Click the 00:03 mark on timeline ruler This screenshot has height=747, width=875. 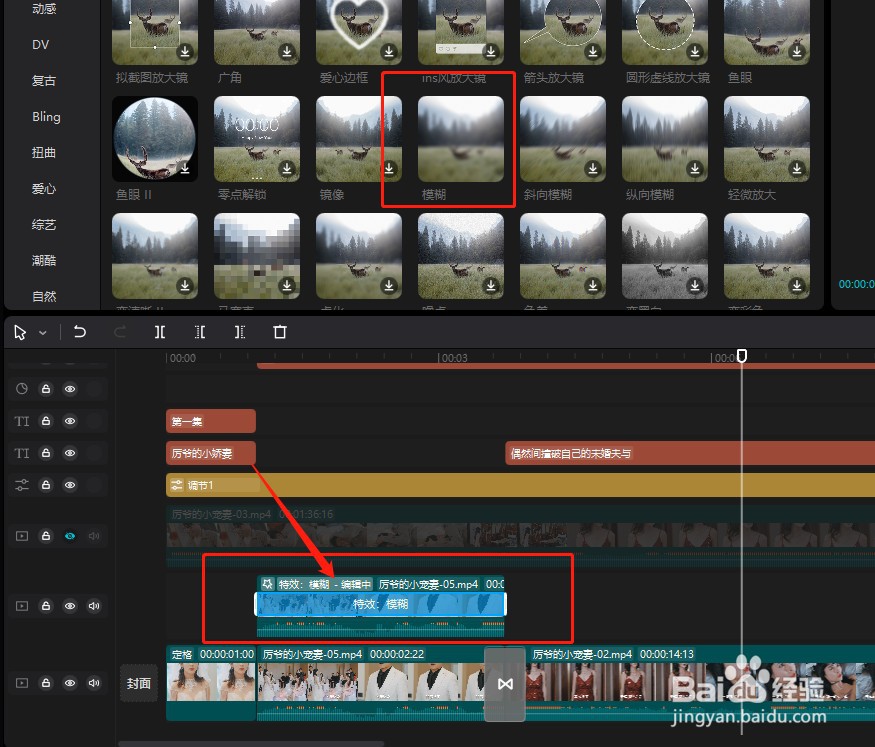(454, 358)
